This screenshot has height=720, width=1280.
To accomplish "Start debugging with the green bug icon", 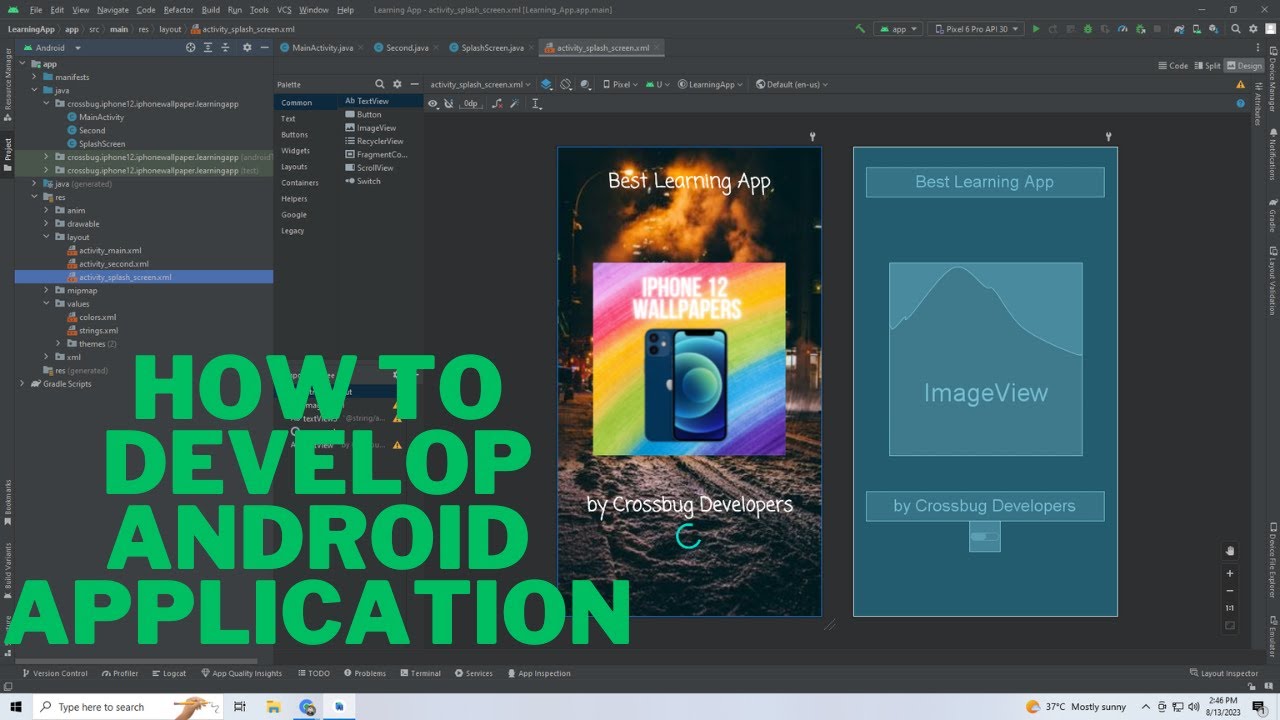I will (x=1087, y=29).
